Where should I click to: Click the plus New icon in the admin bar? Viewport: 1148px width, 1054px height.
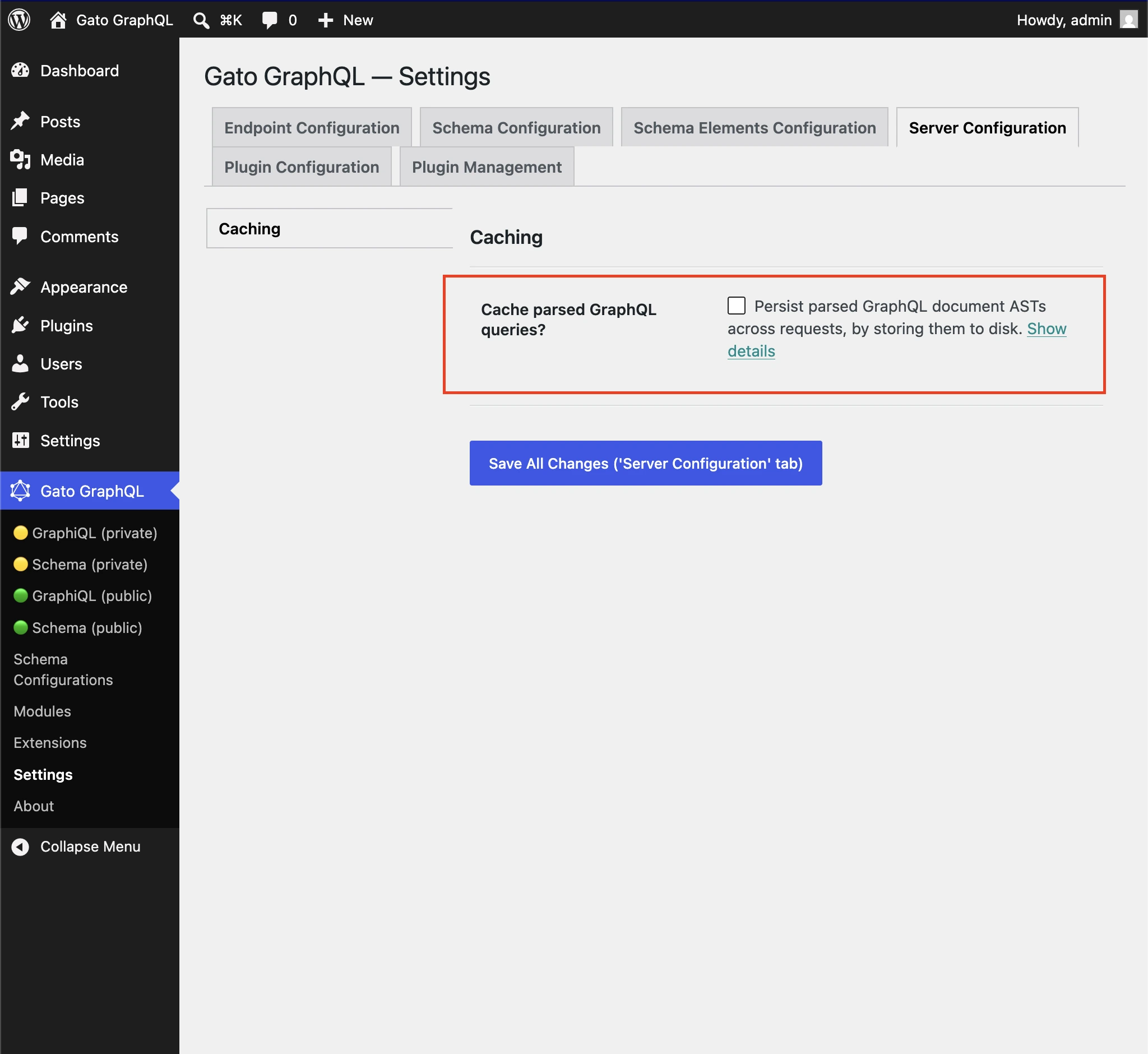(x=326, y=21)
